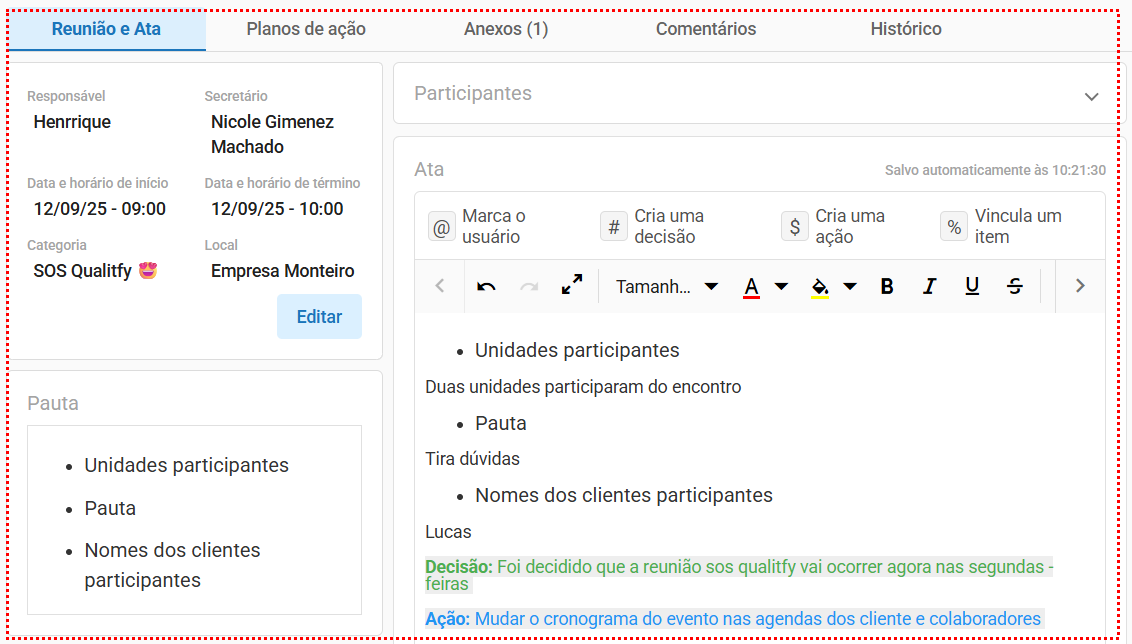
Task: Toggle strikethrough formatting
Action: 1015,286
